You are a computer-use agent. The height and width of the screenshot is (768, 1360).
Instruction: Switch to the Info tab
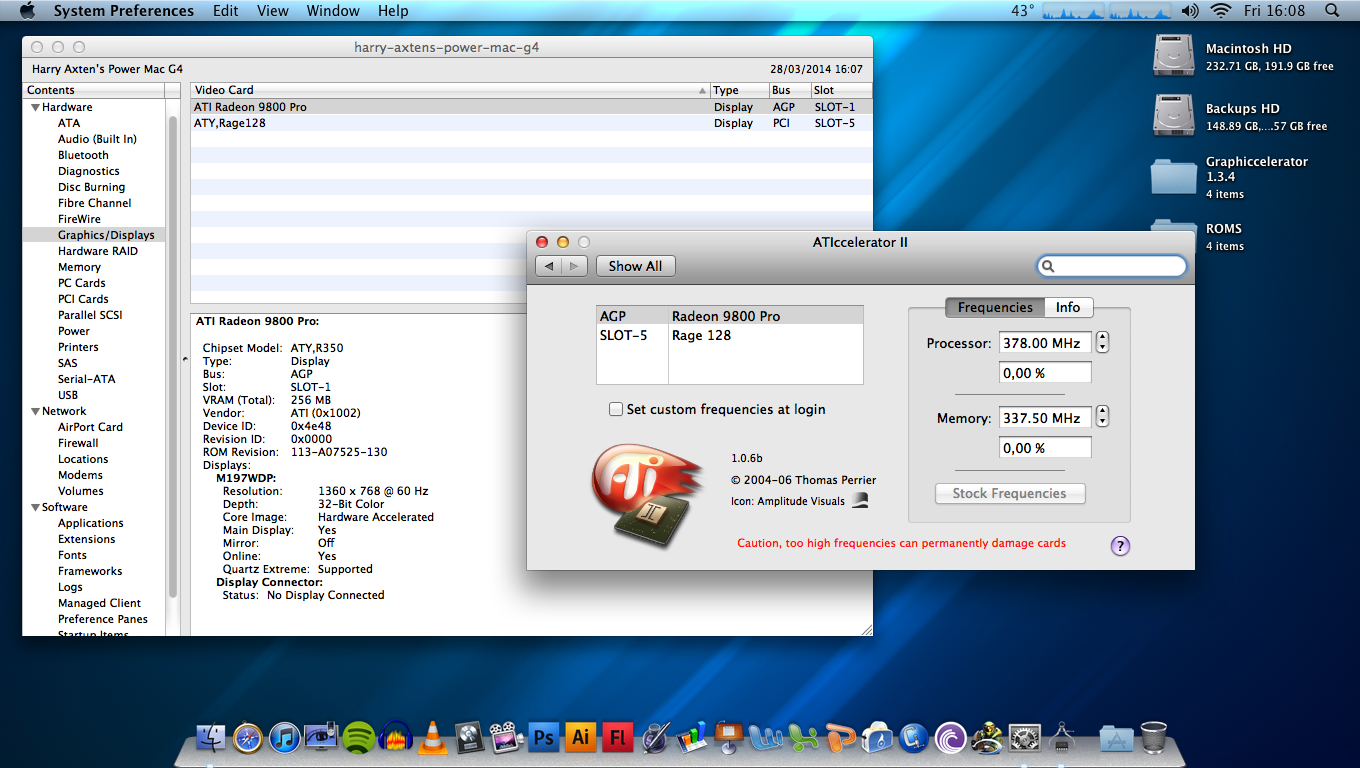pyautogui.click(x=1068, y=307)
